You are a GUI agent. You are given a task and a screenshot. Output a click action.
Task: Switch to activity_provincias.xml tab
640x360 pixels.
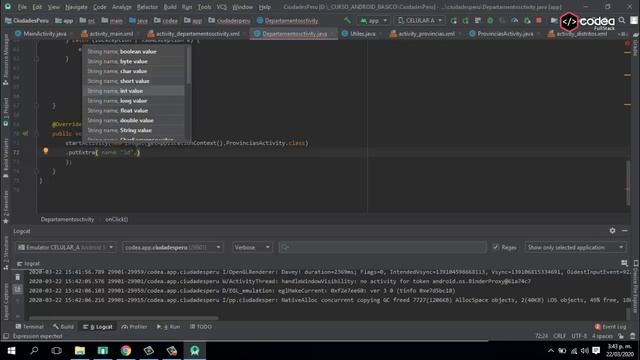coord(422,34)
